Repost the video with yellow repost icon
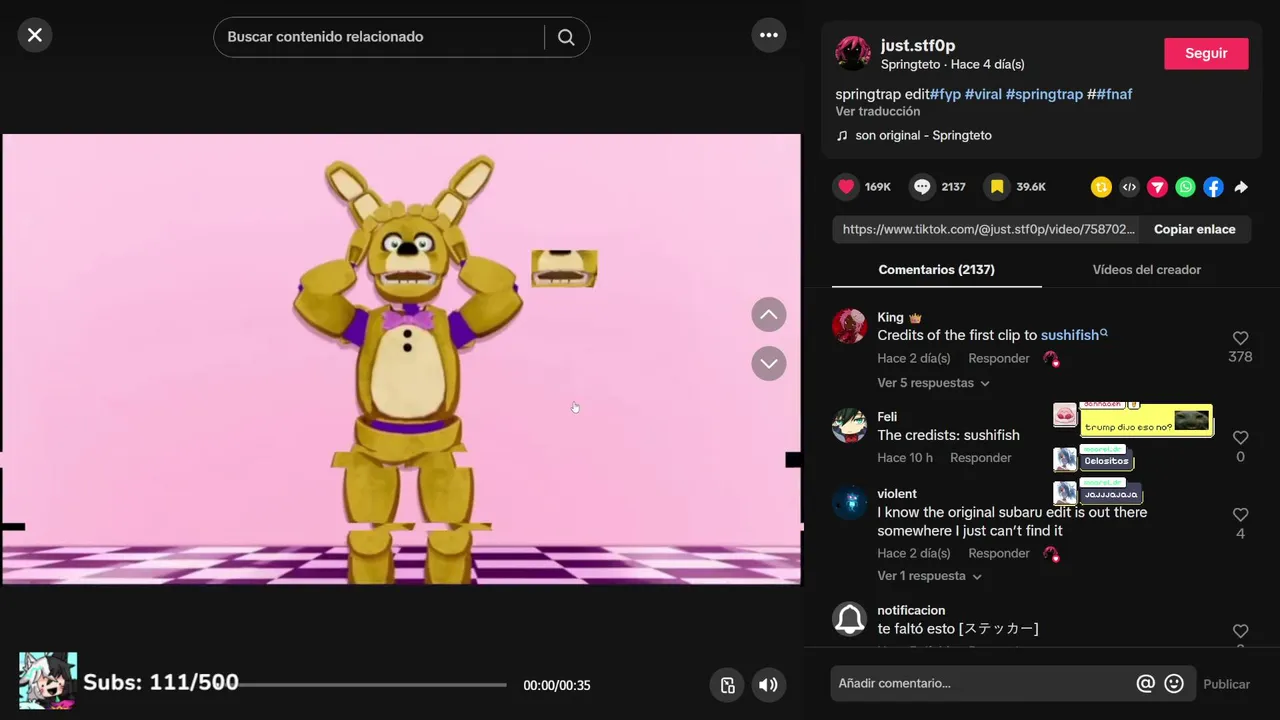This screenshot has width=1280, height=720. click(x=1101, y=187)
